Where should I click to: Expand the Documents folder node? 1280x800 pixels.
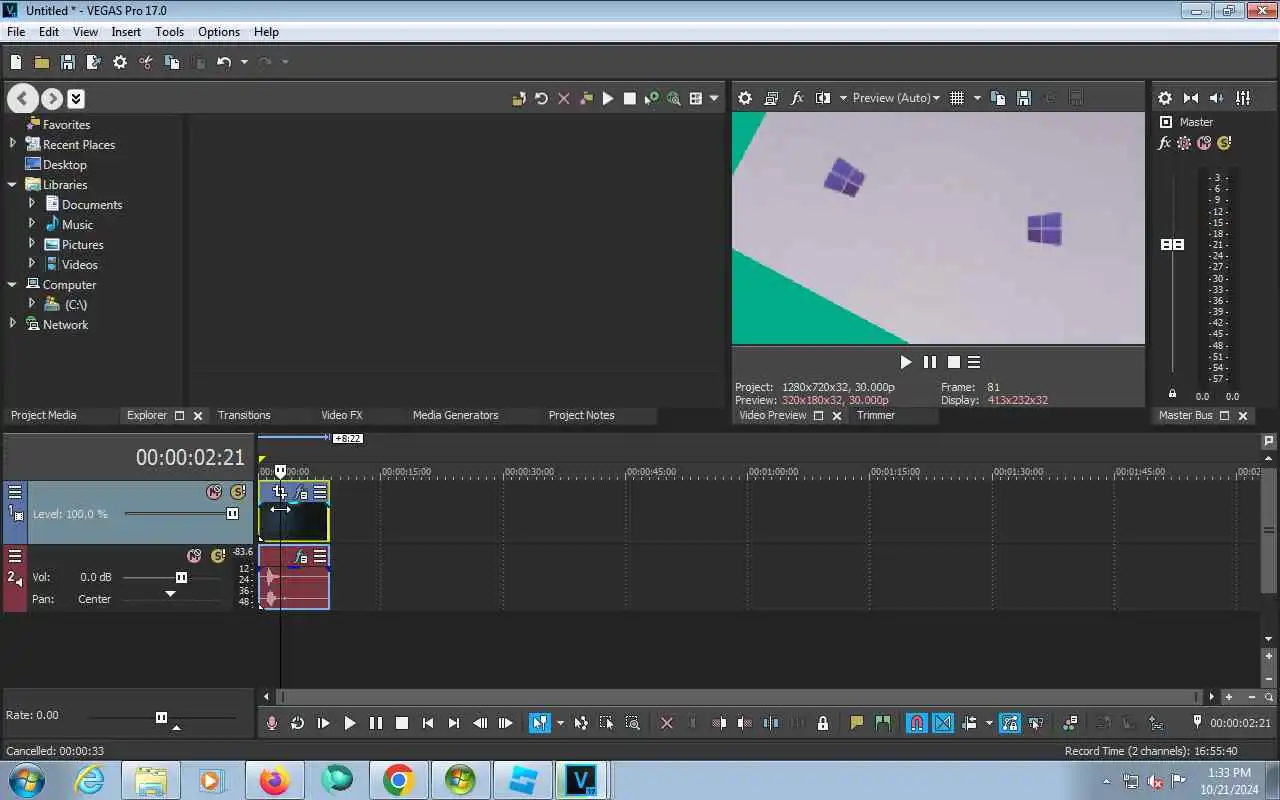(32, 204)
